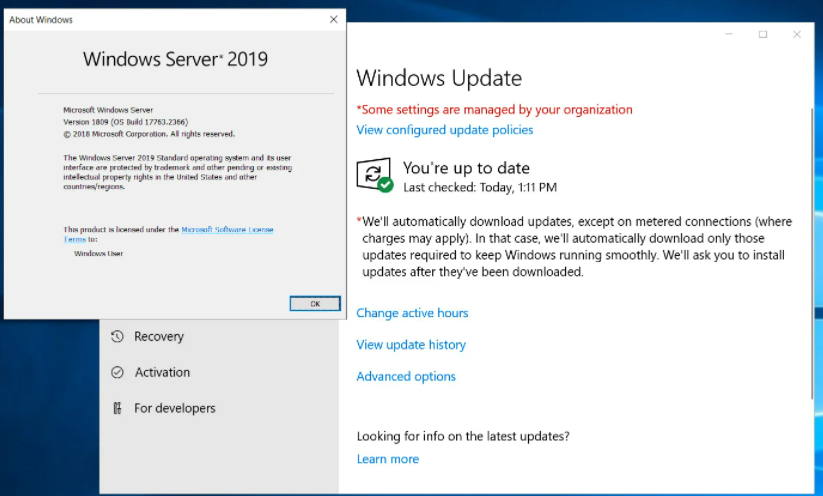This screenshot has width=823, height=496.
Task: Maximize the Settings window
Action: click(x=763, y=34)
